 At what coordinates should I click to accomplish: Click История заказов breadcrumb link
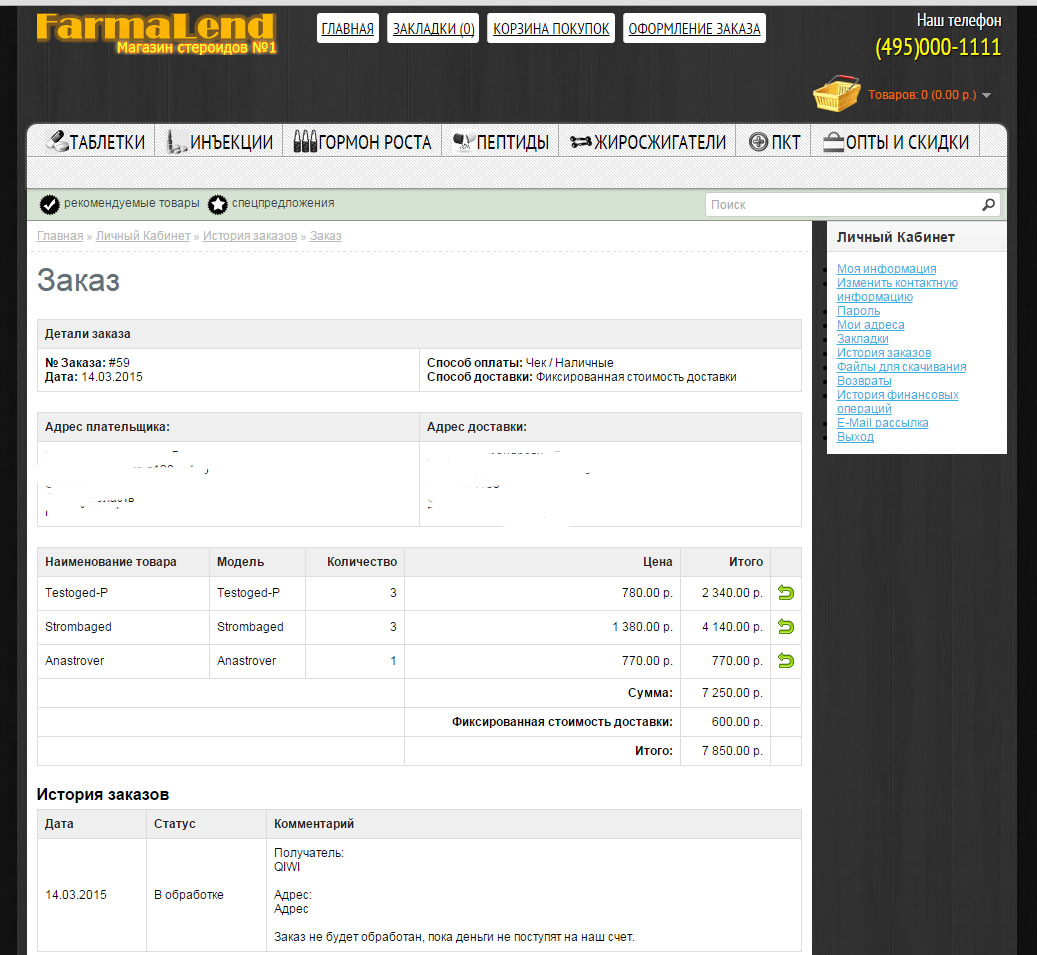250,236
